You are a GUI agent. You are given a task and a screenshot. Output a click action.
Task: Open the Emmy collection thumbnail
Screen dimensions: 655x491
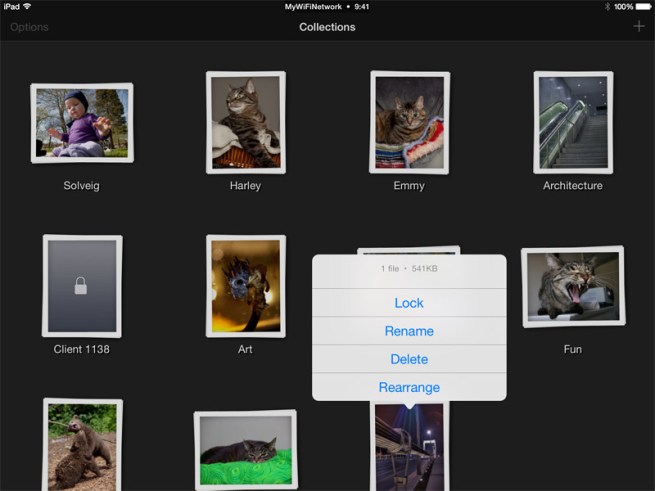[409, 122]
